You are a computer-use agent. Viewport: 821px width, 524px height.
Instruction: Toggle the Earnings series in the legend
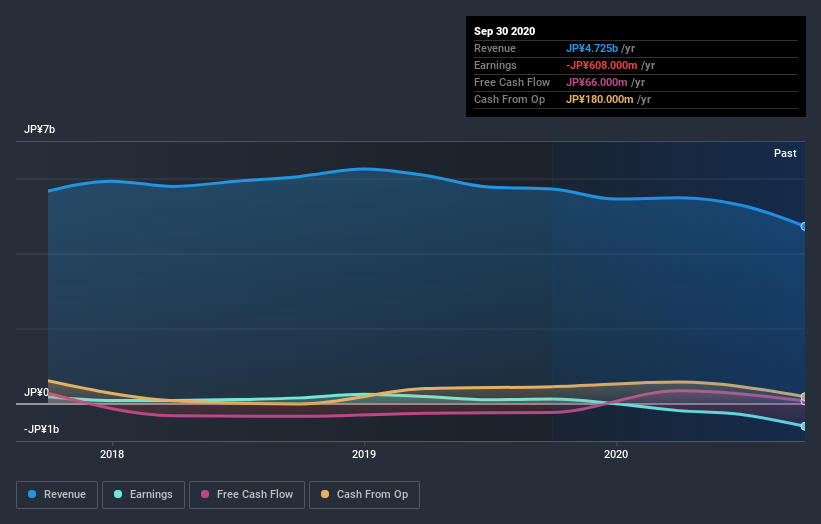pos(143,495)
